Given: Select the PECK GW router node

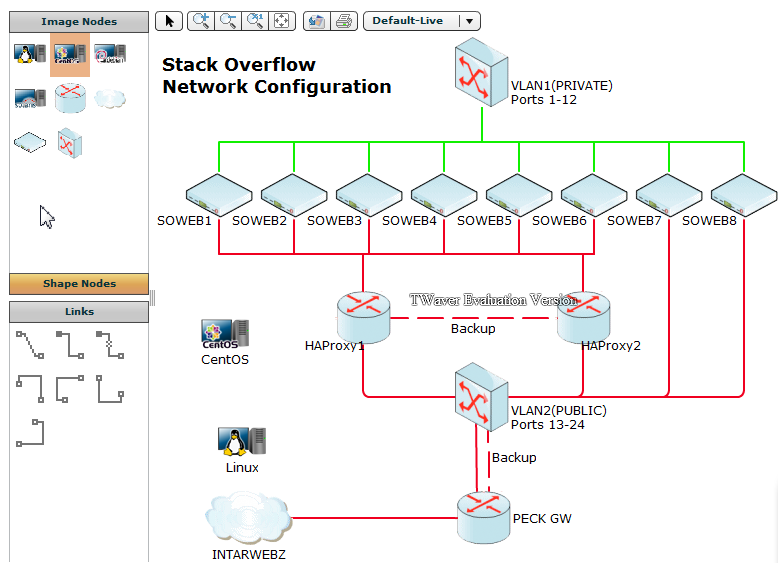Looking at the screenshot, I should 483,518.
